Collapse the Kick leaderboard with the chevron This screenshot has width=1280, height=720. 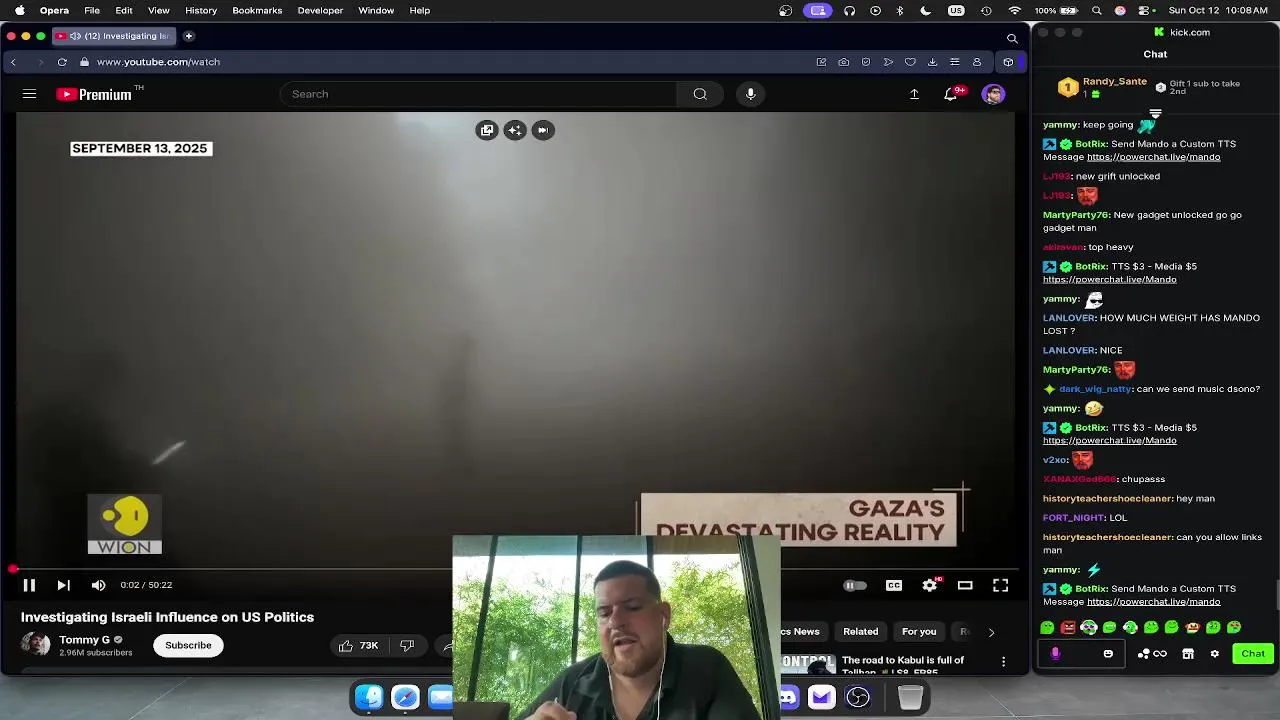(1155, 114)
